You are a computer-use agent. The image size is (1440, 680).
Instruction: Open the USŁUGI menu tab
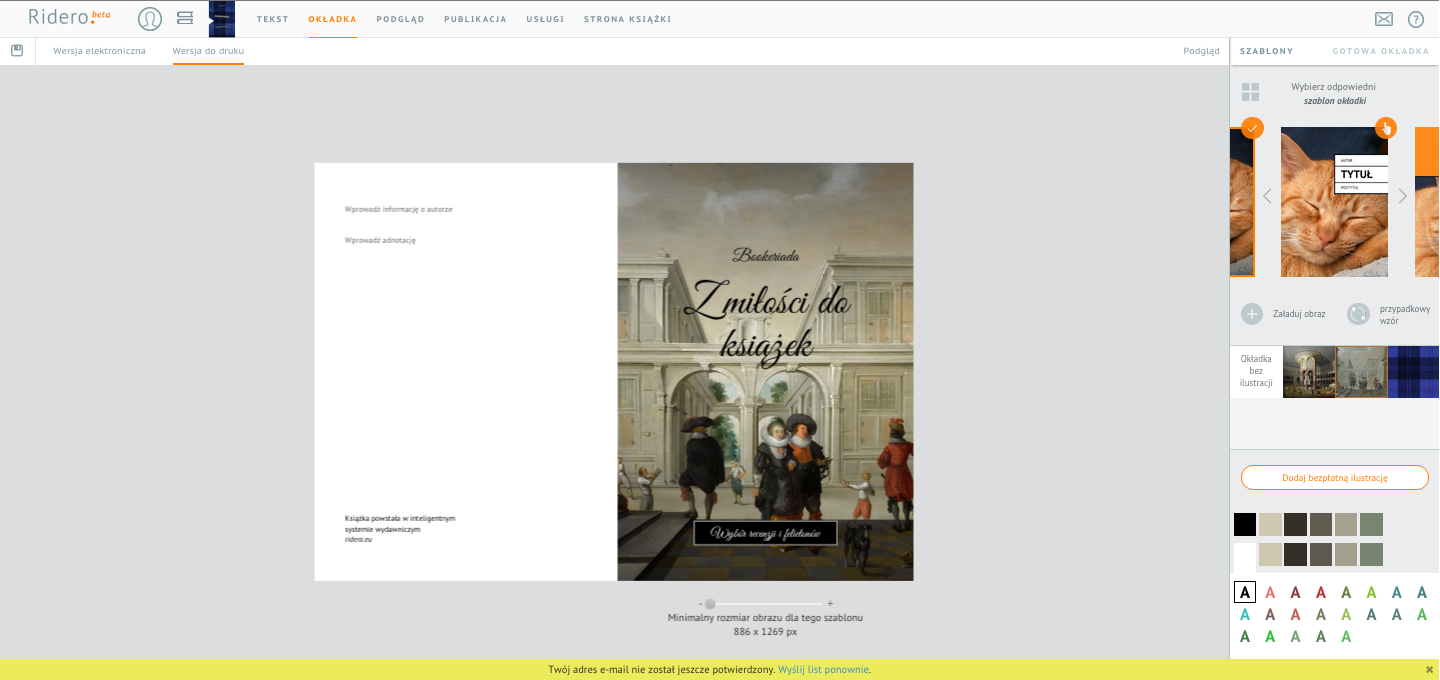545,19
